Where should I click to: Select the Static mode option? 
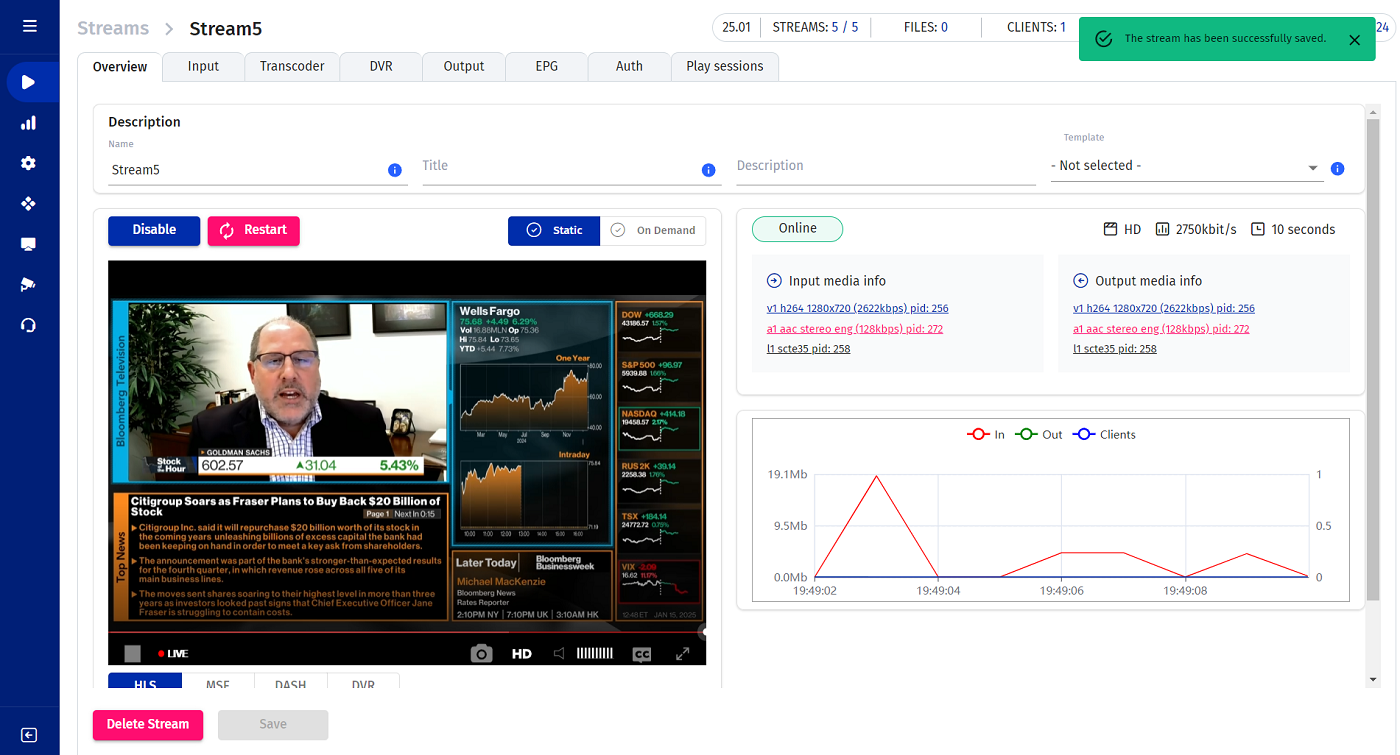(x=554, y=231)
